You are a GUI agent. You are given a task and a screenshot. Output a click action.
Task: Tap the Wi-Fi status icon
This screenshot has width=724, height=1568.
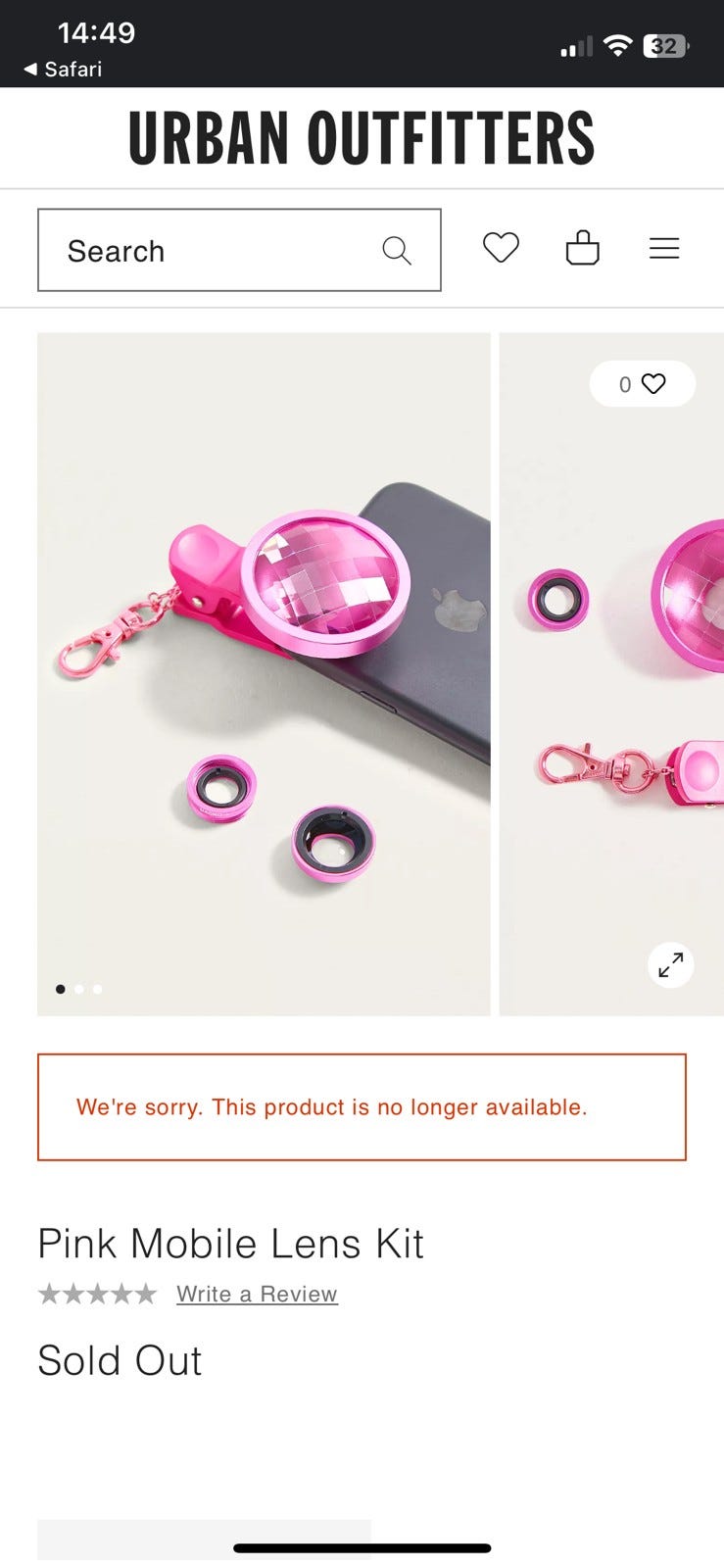[x=617, y=45]
